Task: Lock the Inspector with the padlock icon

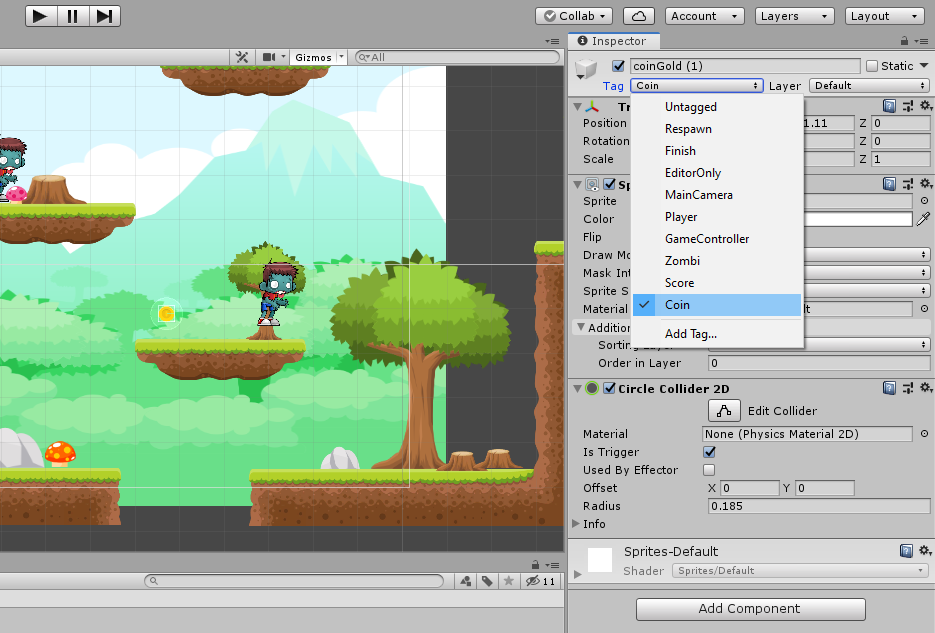Action: pyautogui.click(x=905, y=41)
